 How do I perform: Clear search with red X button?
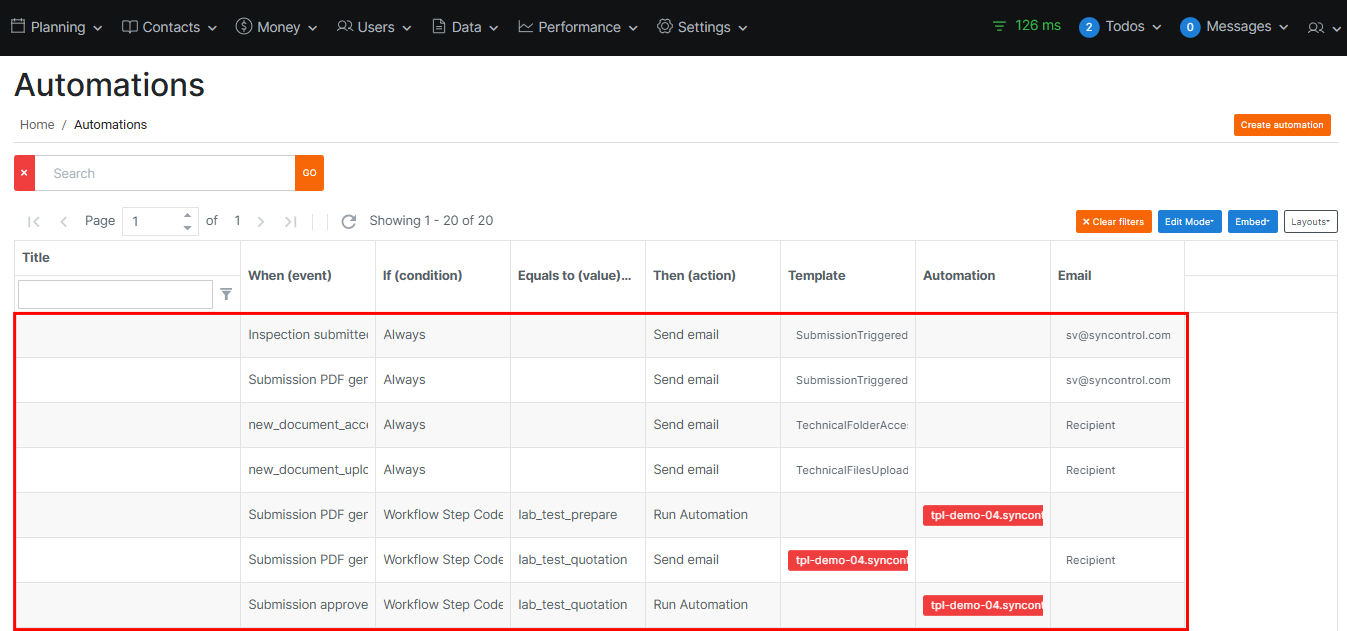coord(24,173)
